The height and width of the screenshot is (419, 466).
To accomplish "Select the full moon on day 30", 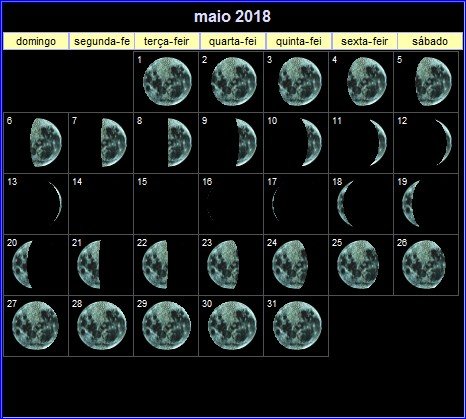I will tap(232, 325).
